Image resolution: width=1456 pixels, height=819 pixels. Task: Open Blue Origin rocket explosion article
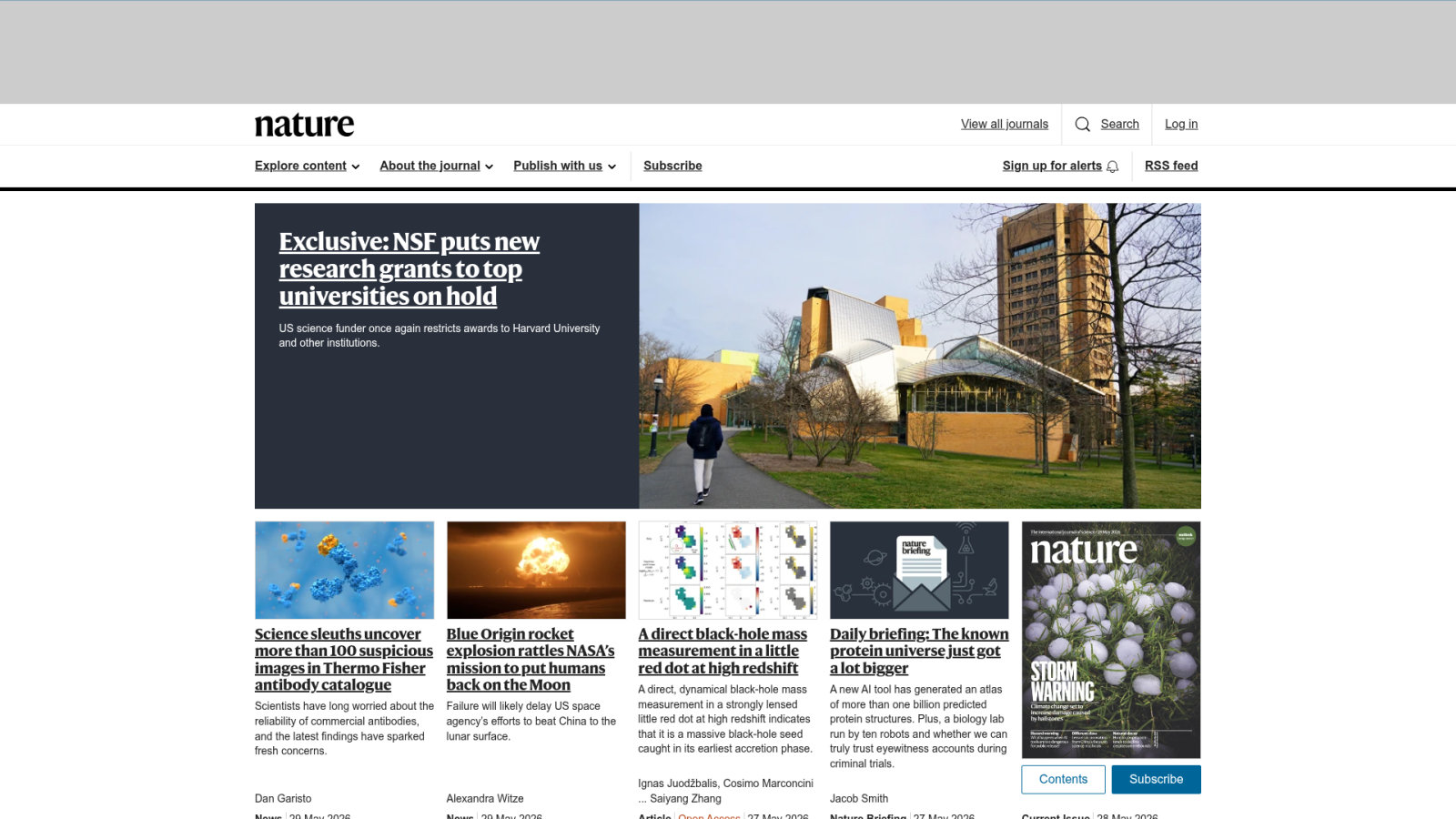531,659
